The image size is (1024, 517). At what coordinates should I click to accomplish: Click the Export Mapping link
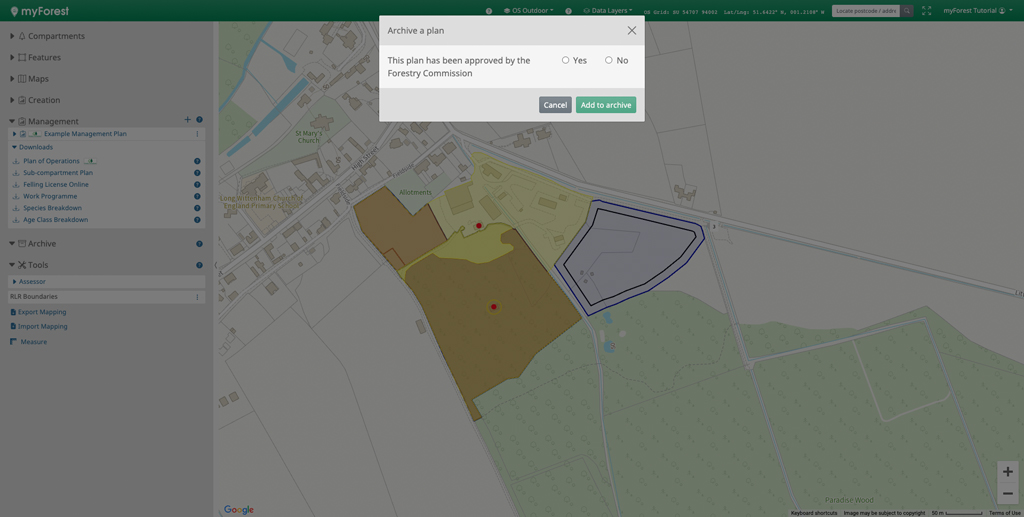[x=42, y=312]
